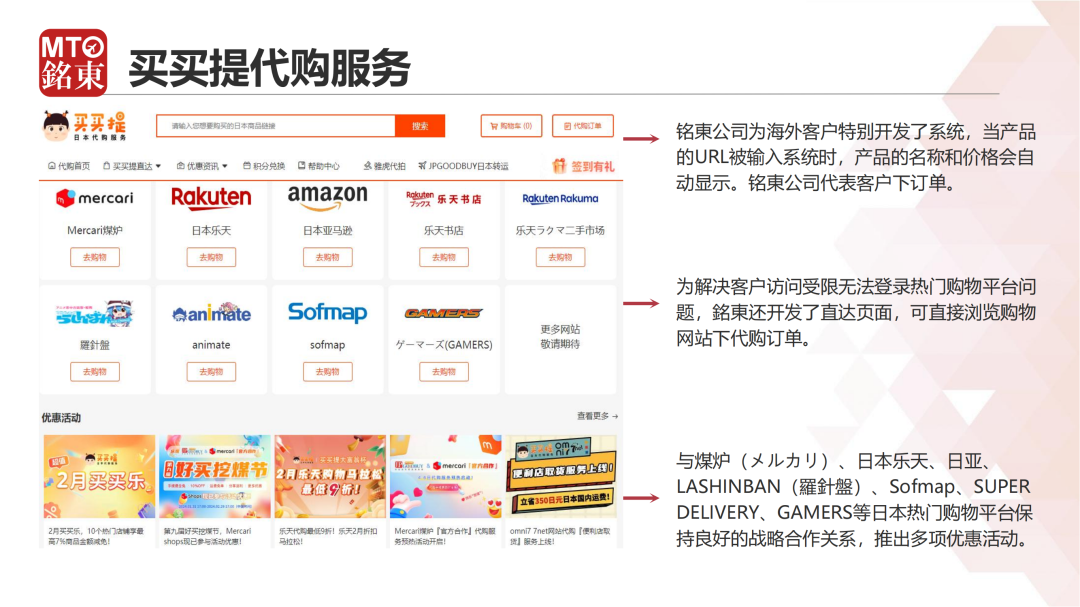Open the 便利店取货服务上线 banner
This screenshot has height=607, width=1080.
[561, 476]
